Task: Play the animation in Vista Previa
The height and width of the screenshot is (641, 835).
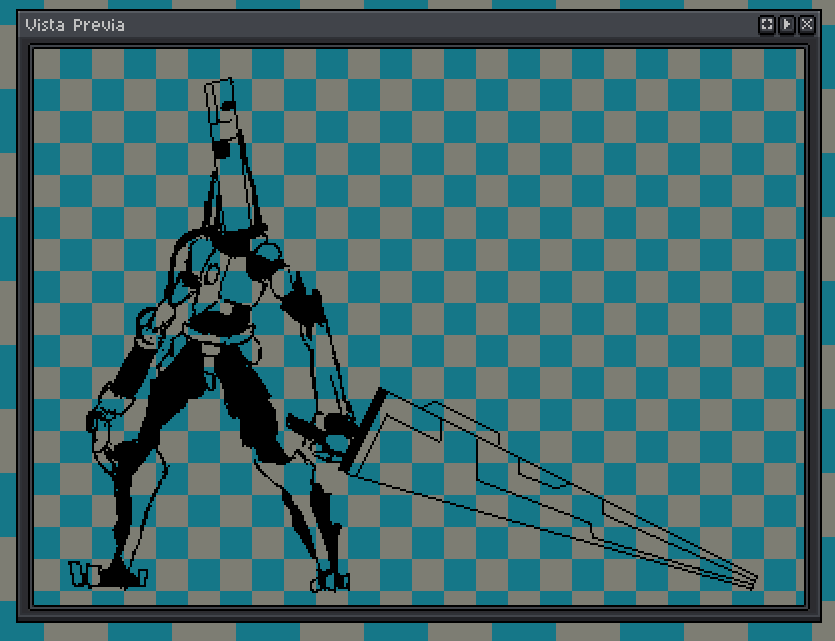Action: [787, 25]
